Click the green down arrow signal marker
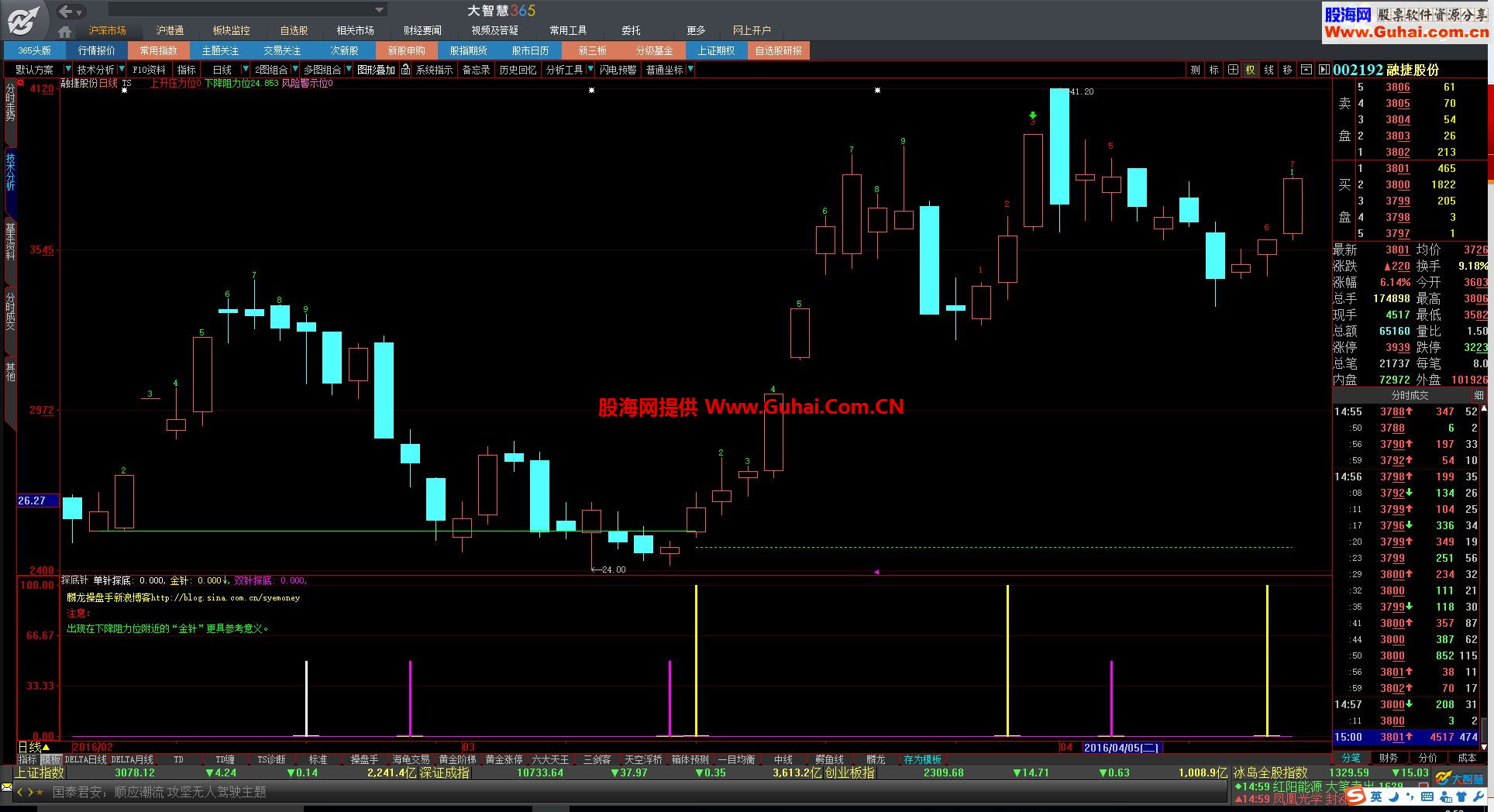1494x812 pixels. 1032,115
